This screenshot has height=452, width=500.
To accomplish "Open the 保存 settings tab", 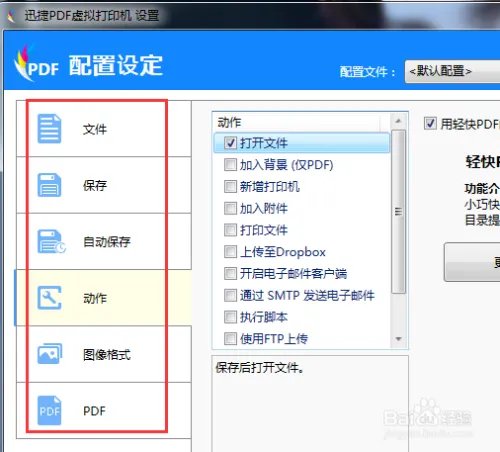I will (x=104, y=185).
